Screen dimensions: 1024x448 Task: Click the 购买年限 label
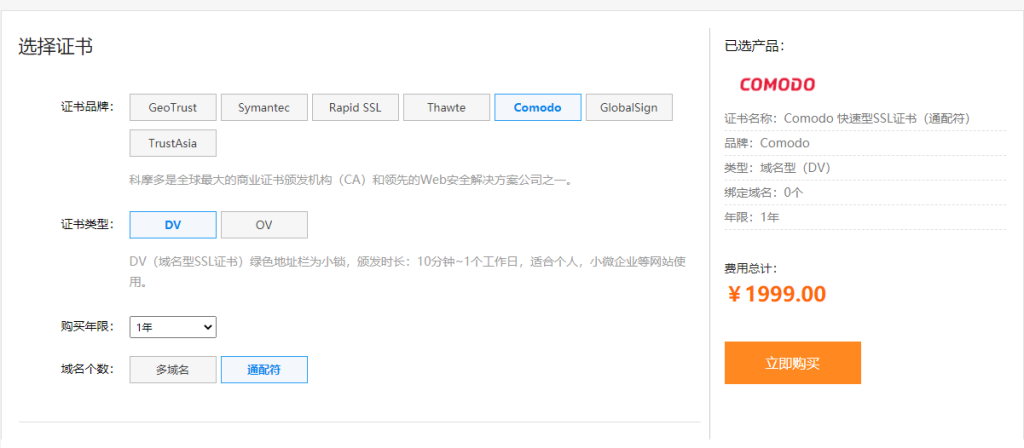88,327
